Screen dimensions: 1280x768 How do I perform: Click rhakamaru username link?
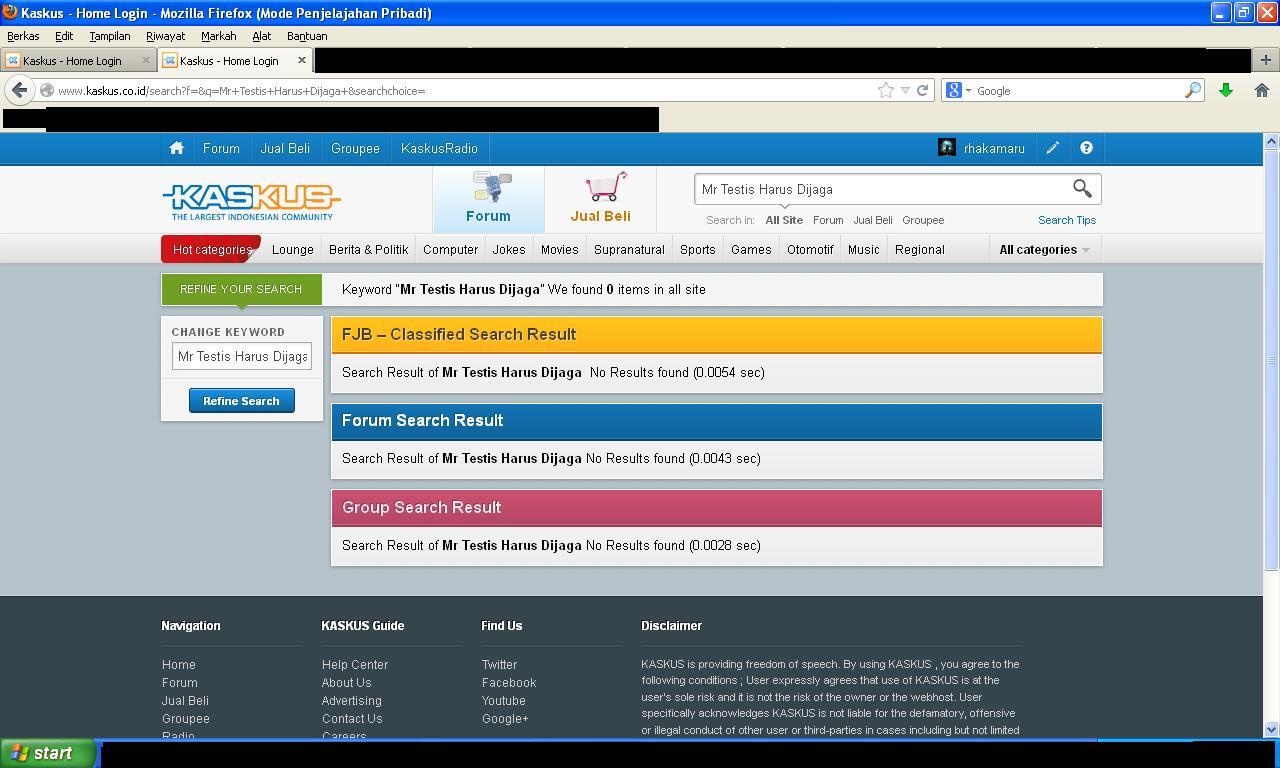tap(994, 148)
